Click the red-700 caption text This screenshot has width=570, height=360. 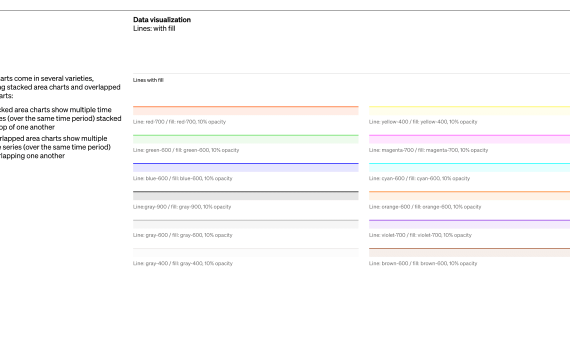[x=179, y=122]
